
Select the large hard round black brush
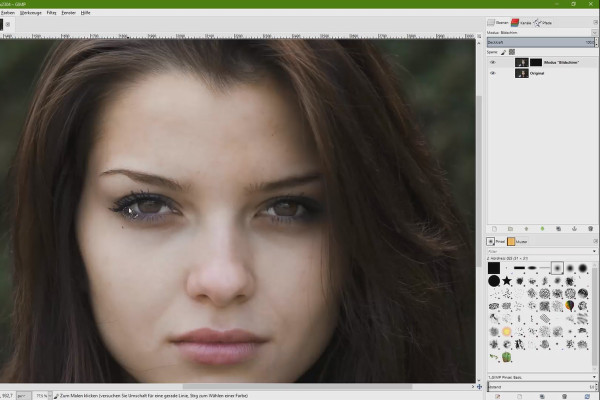494,281
